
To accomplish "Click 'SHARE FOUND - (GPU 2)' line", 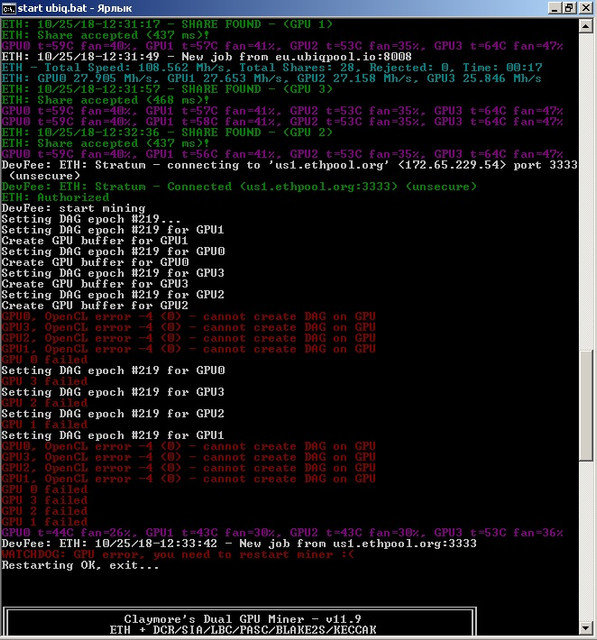I will [167, 132].
